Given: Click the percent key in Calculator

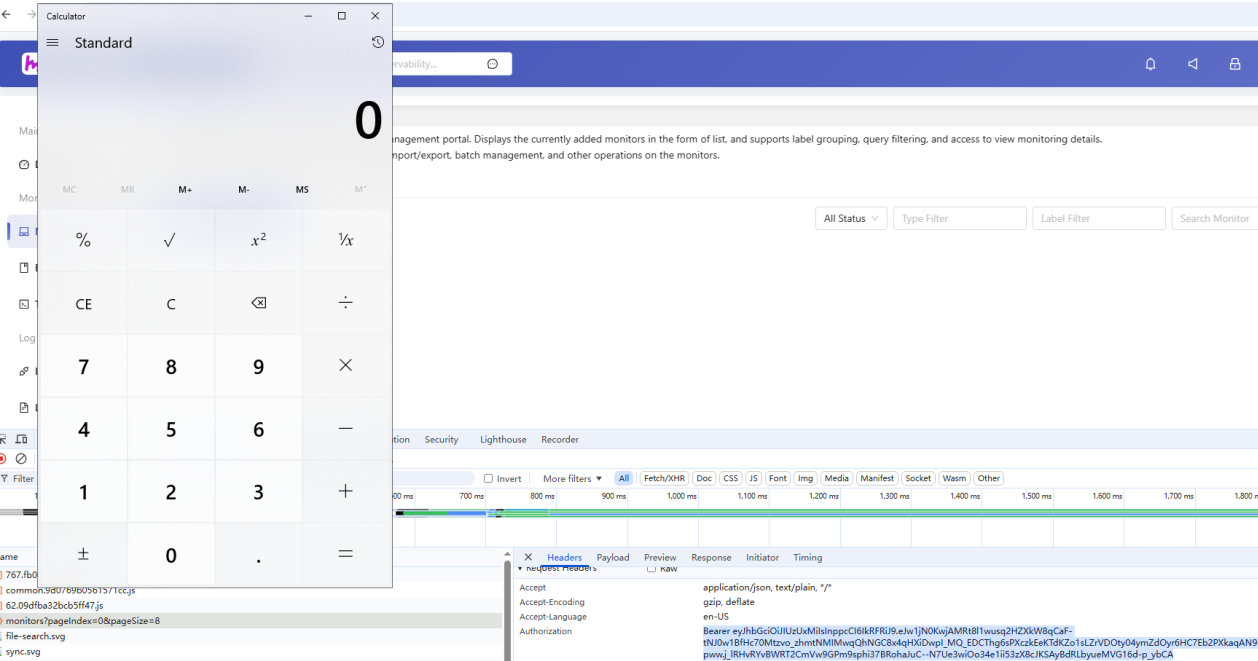Looking at the screenshot, I should 83,240.
